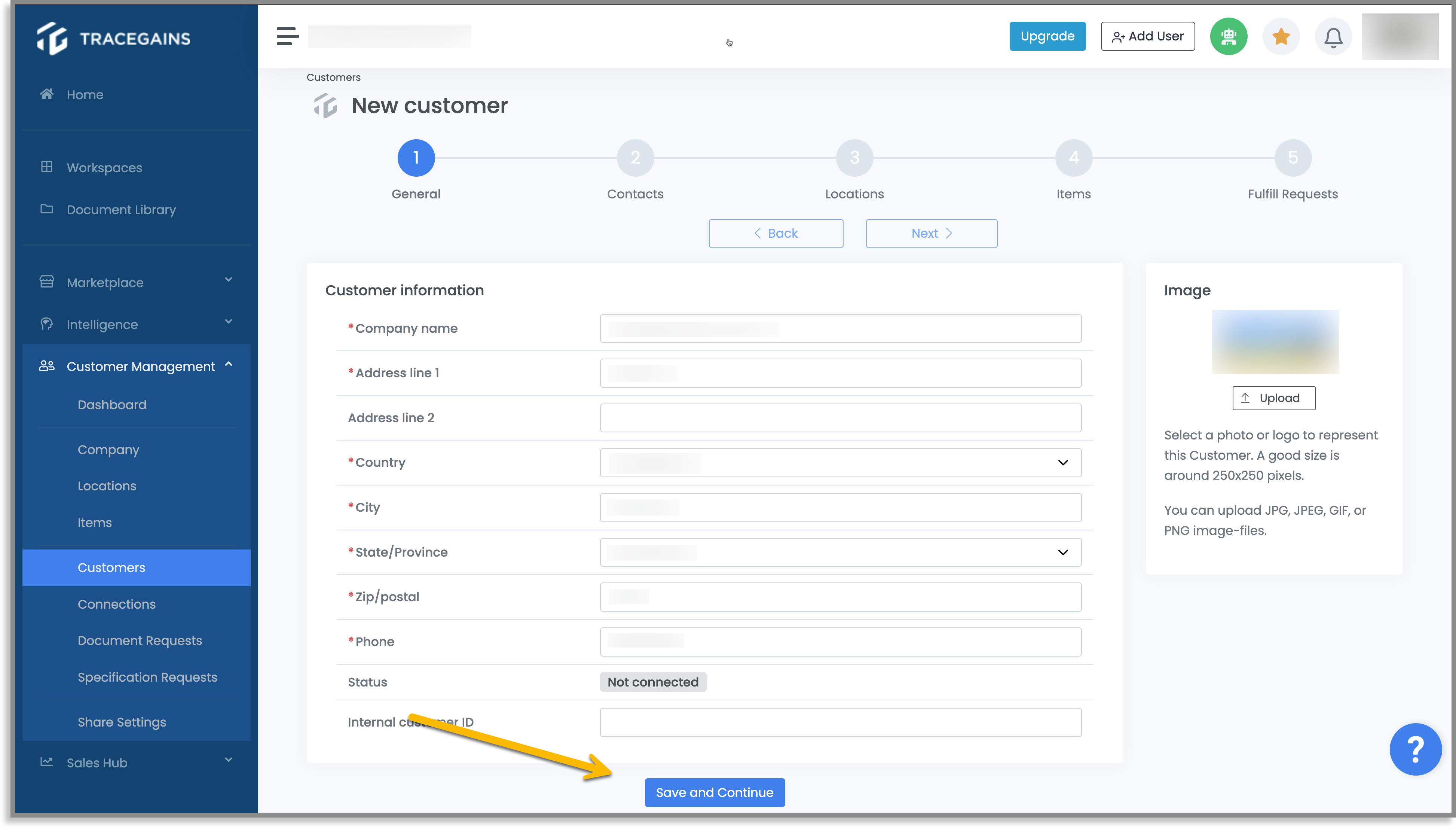Viewport: 1456px width, 828px height.
Task: Click the customer image thumbnail
Action: [1275, 342]
